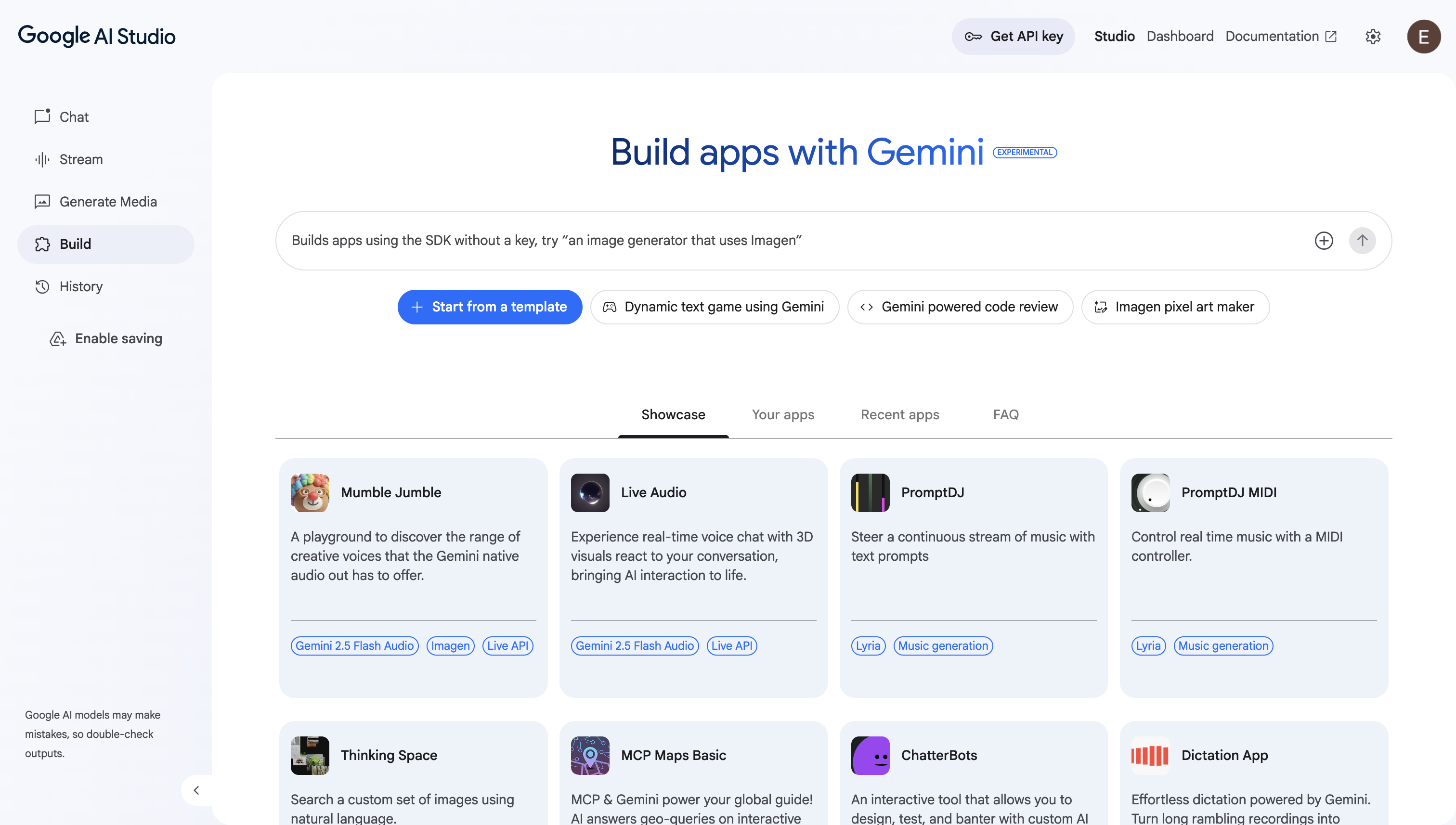This screenshot has height=825, width=1456.
Task: Switch to Recent apps tab
Action: pos(900,415)
